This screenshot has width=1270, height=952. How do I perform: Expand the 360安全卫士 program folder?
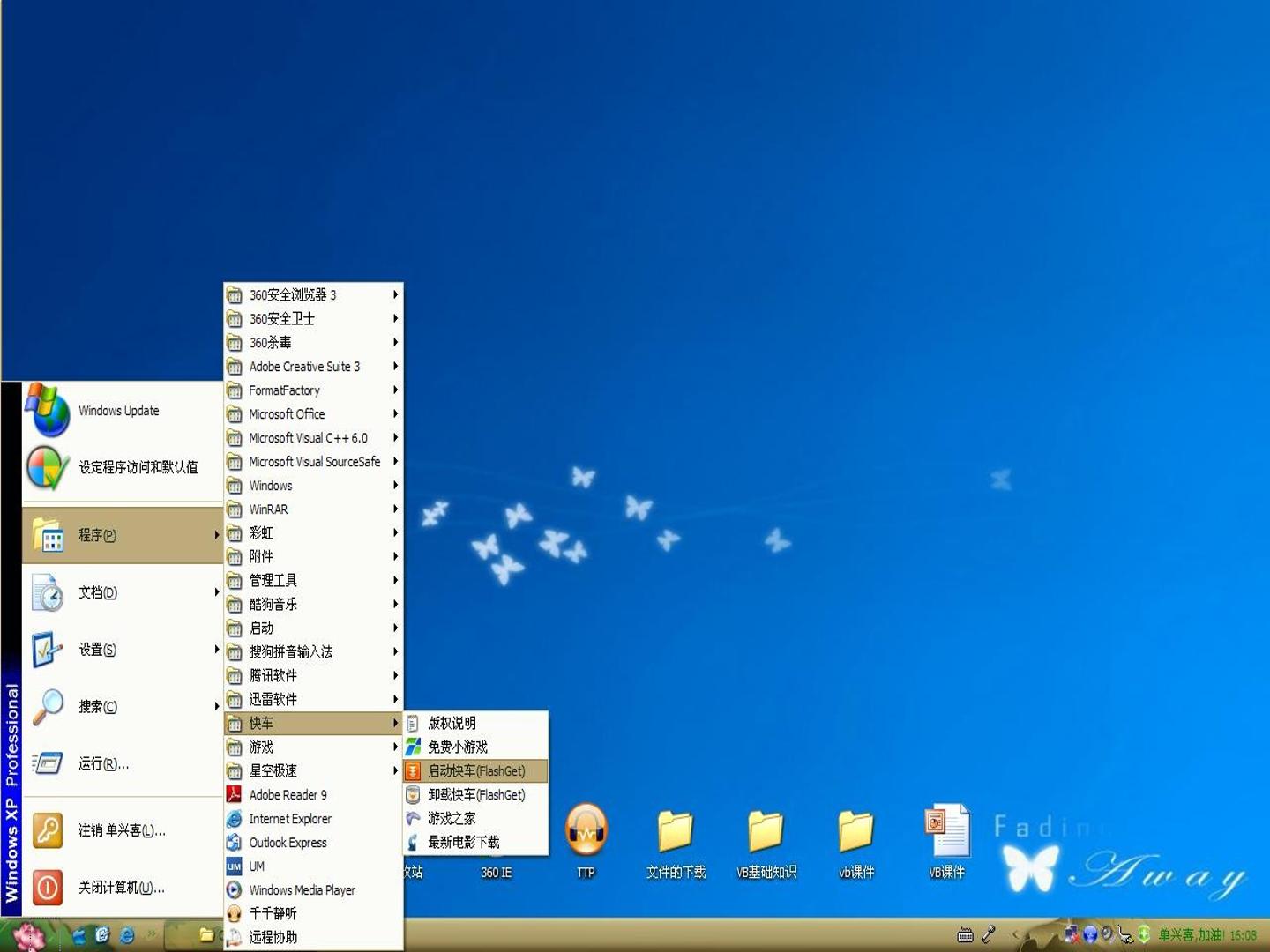[313, 318]
